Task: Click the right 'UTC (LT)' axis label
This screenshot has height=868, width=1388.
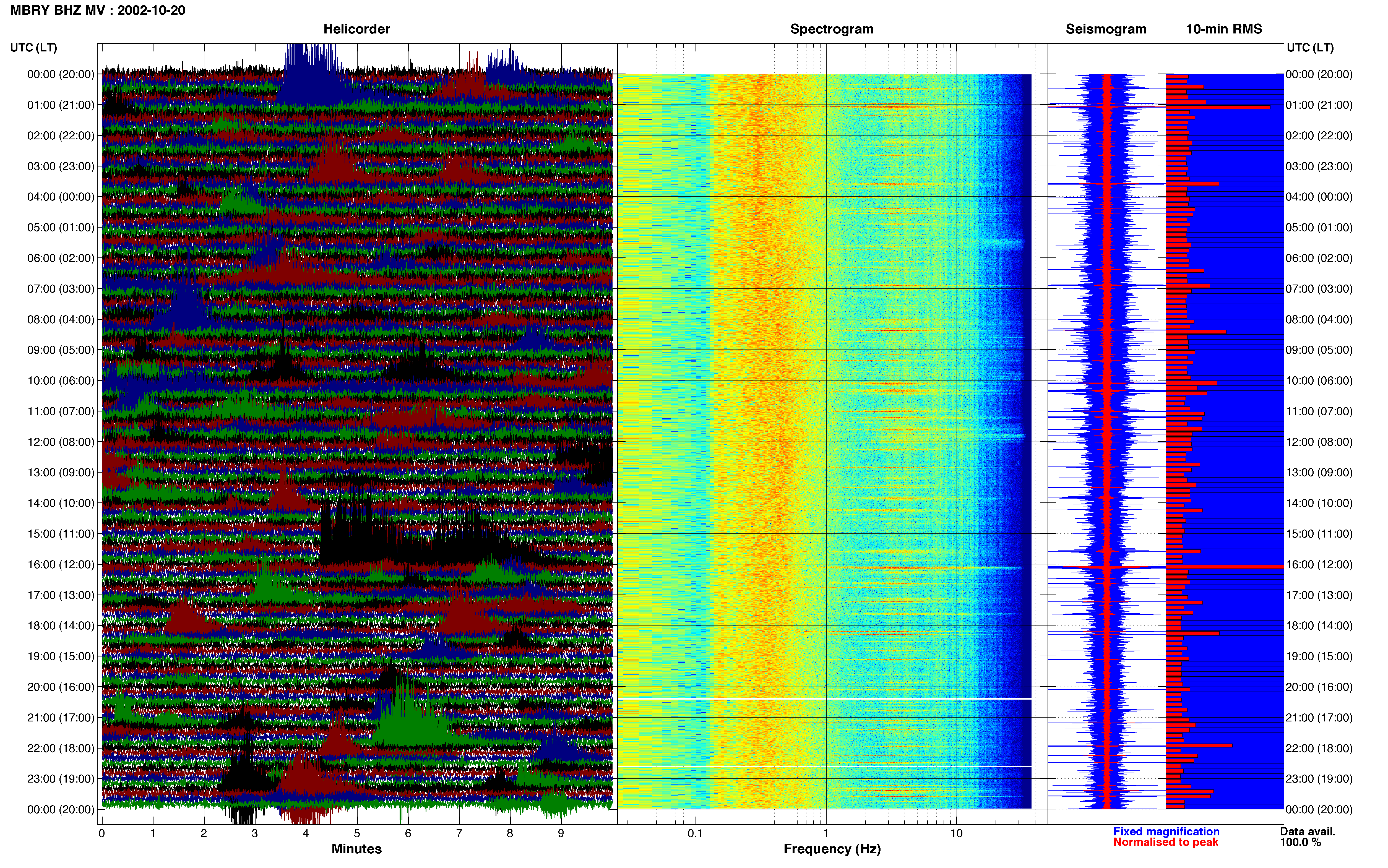Action: coord(1310,48)
